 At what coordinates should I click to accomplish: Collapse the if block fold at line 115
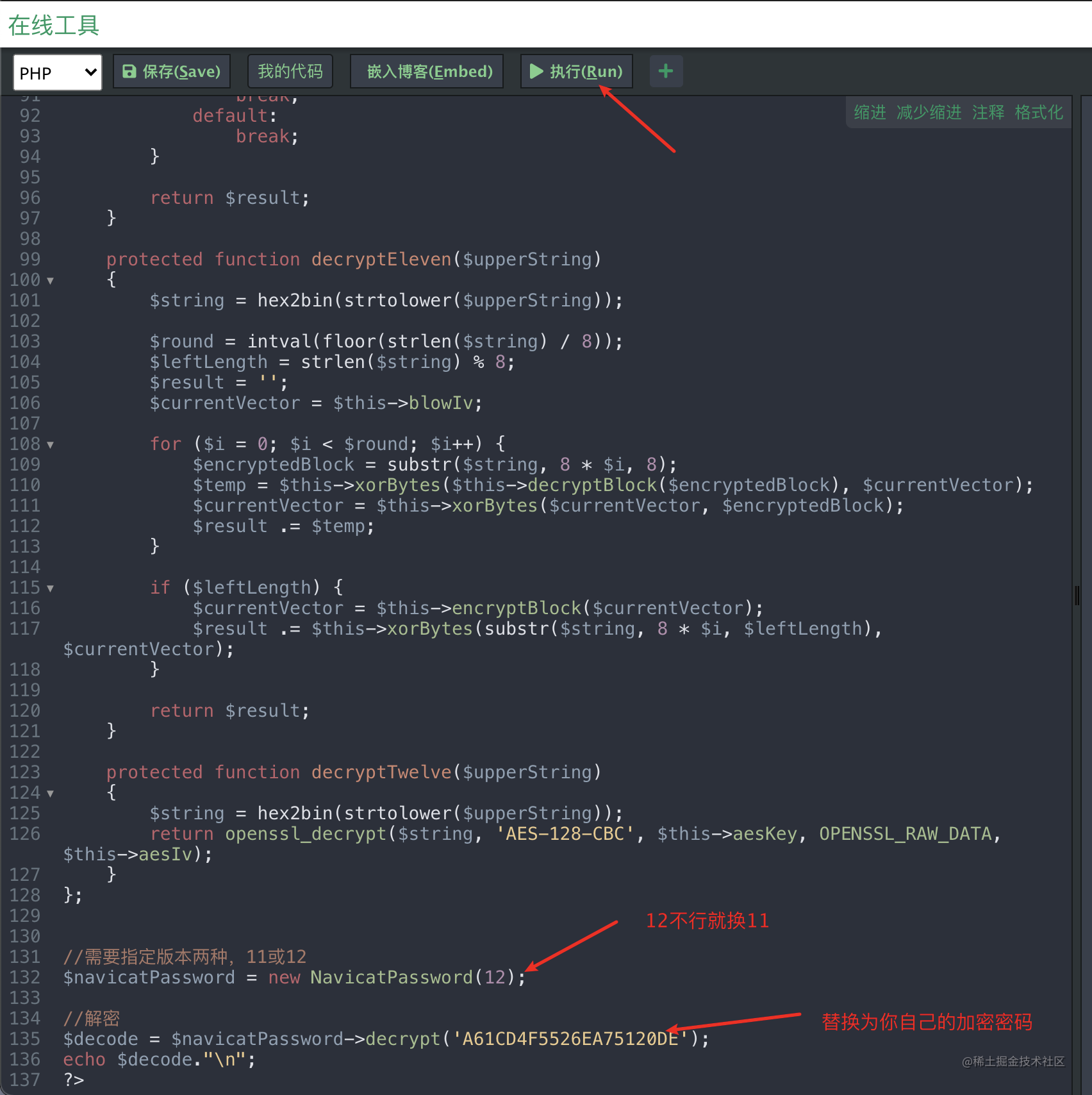[50, 589]
